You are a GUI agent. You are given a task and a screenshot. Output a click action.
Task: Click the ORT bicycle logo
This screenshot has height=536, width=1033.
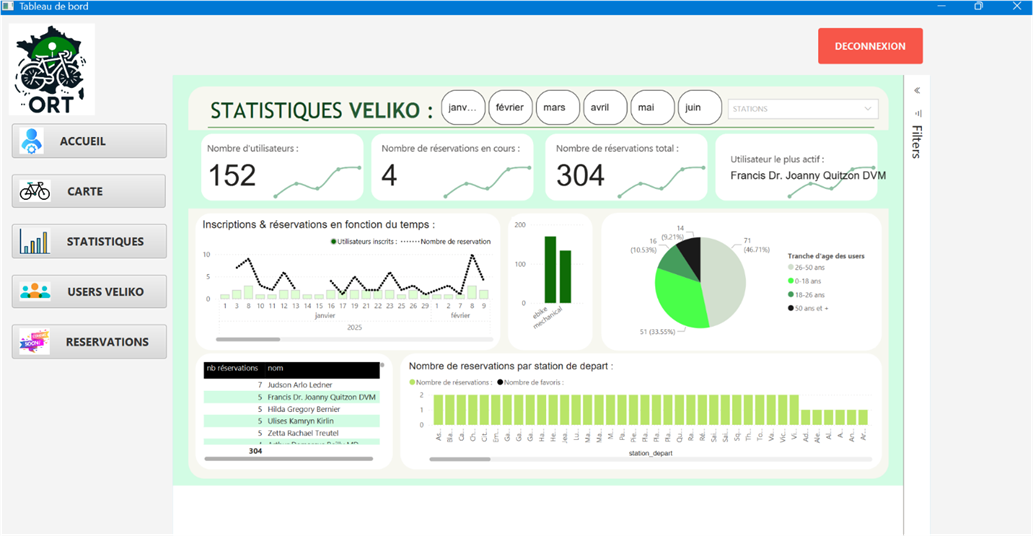(x=51, y=69)
